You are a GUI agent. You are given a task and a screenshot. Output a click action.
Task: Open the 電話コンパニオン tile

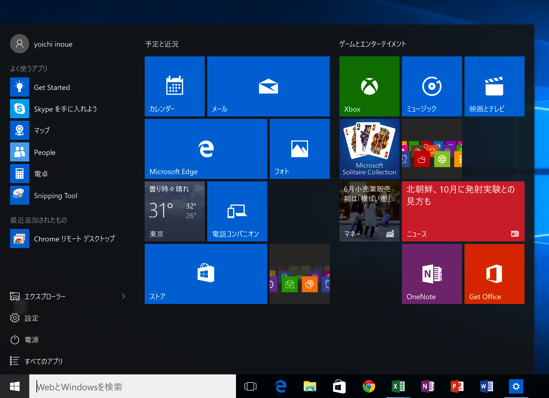click(x=237, y=211)
